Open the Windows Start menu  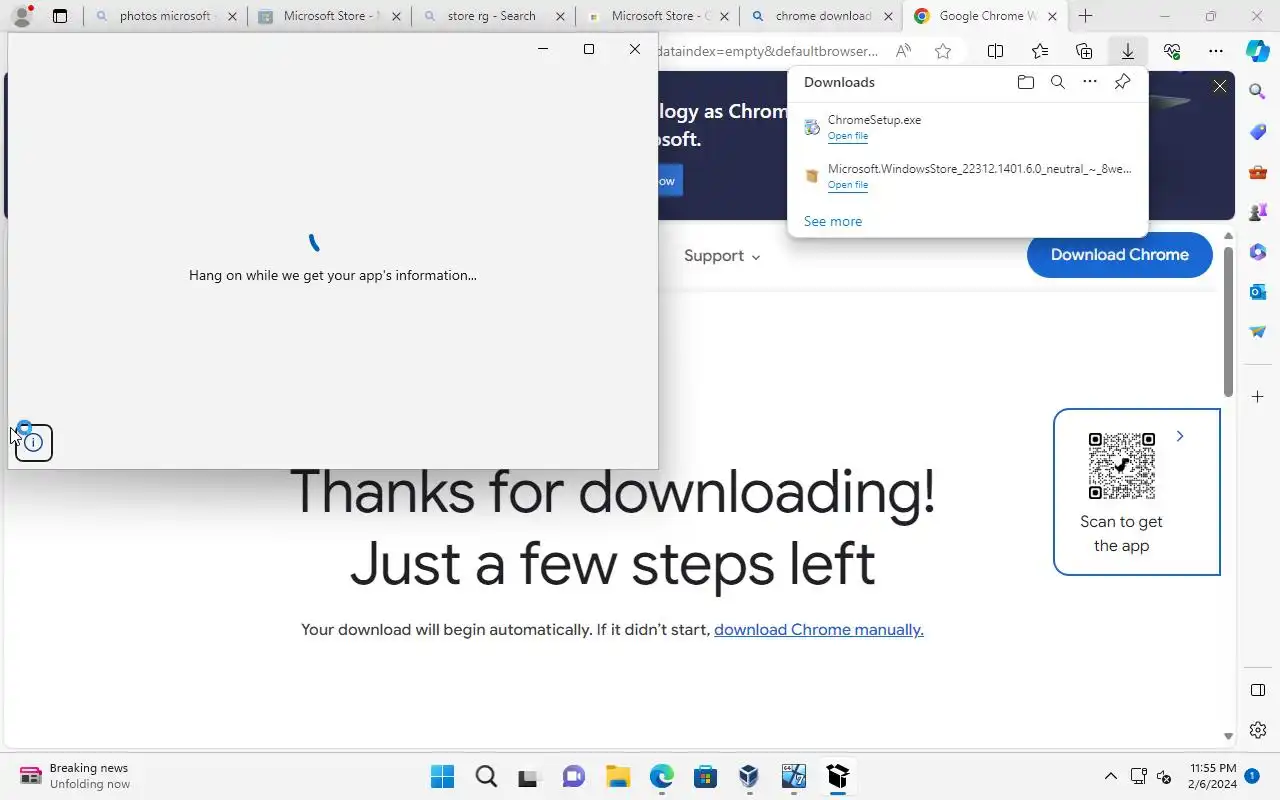click(442, 777)
